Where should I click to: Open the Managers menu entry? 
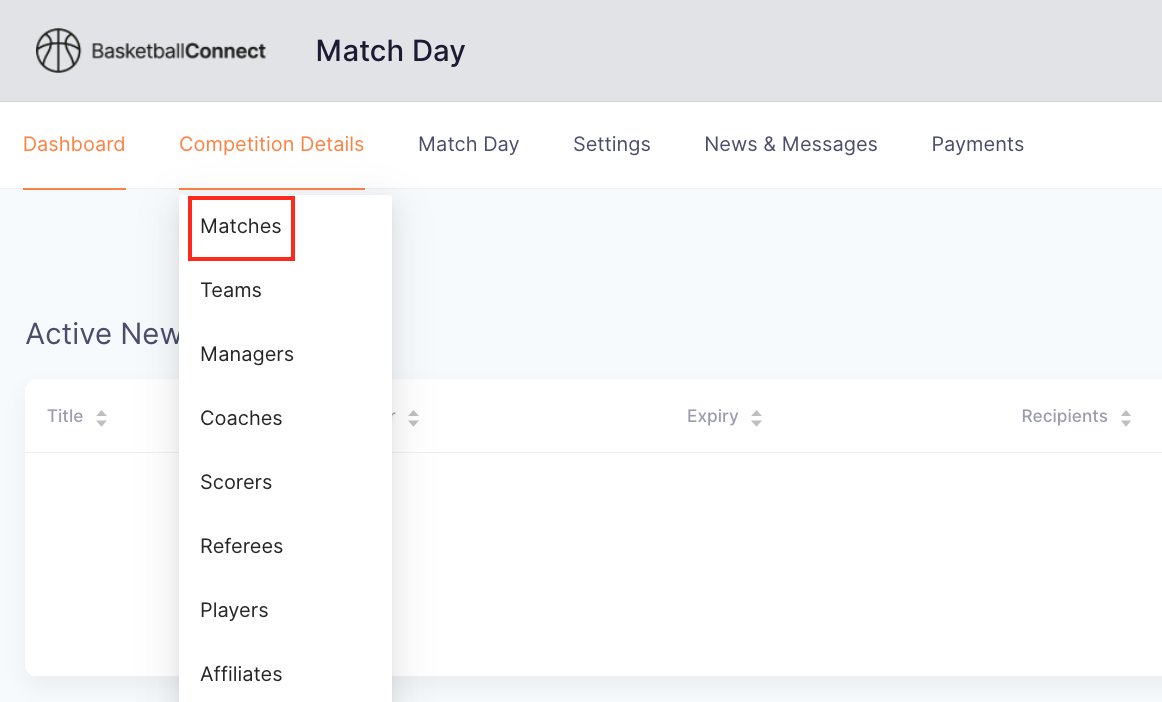tap(247, 354)
